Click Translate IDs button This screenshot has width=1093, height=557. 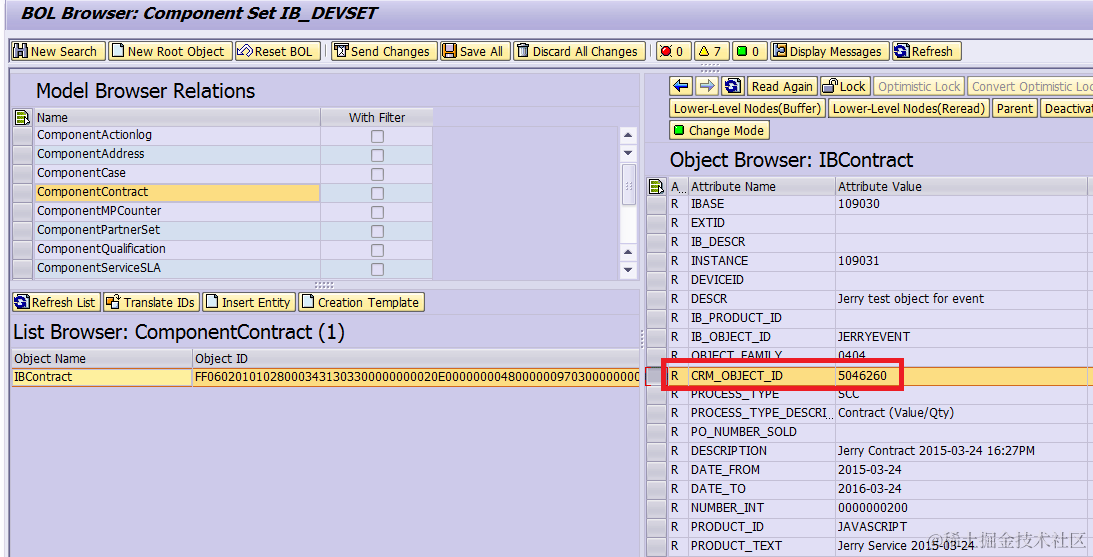[x=151, y=303]
